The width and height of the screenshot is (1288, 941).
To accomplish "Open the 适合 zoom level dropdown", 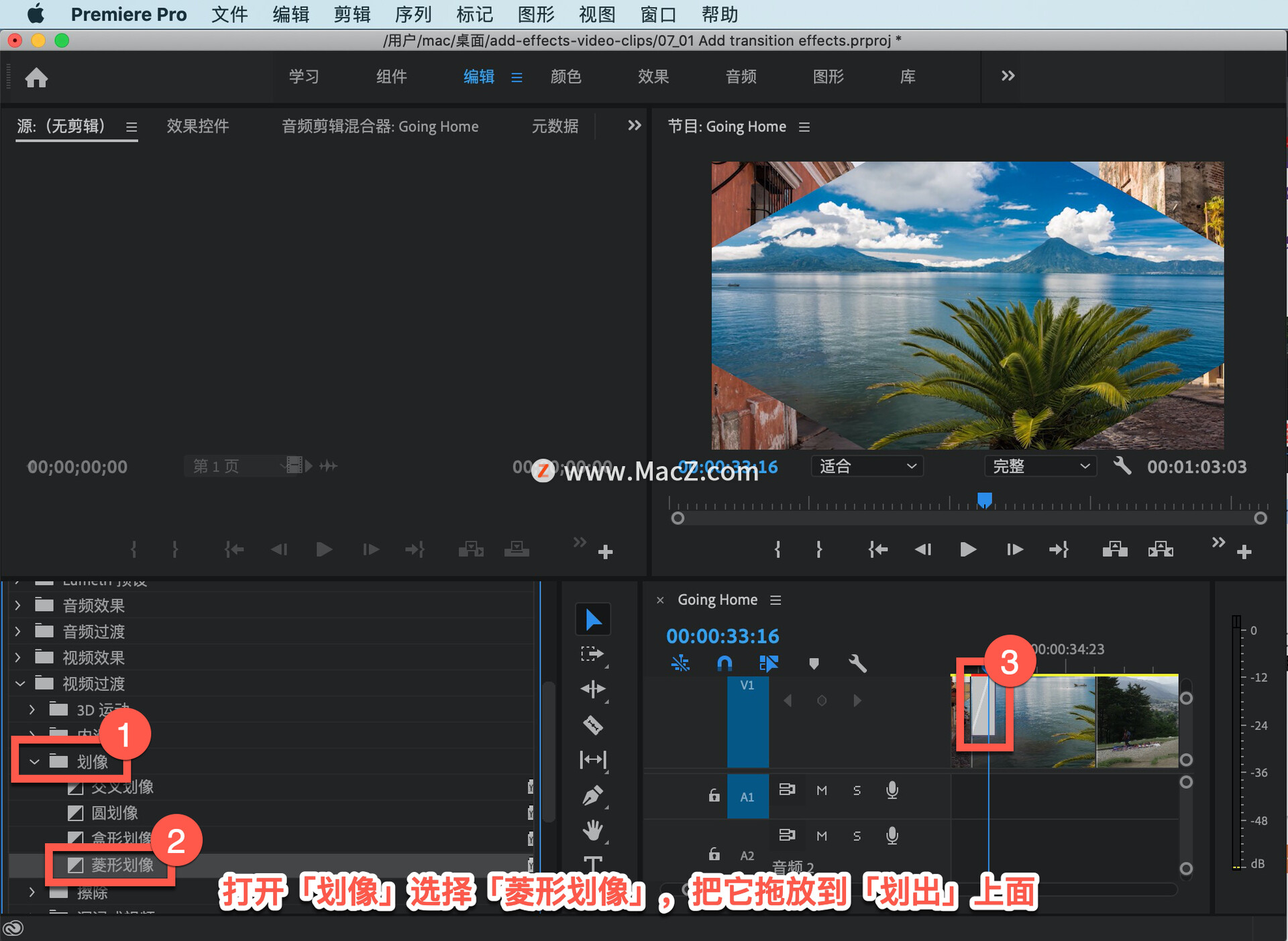I will tap(867, 466).
